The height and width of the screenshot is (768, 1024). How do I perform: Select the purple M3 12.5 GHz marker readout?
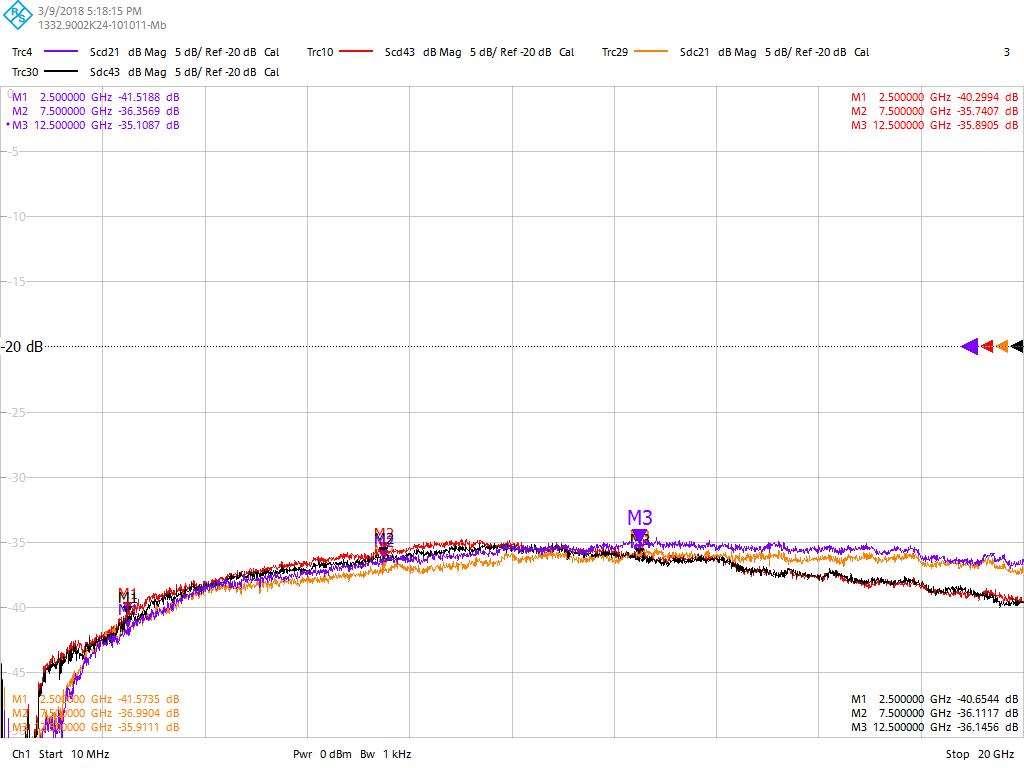96,125
